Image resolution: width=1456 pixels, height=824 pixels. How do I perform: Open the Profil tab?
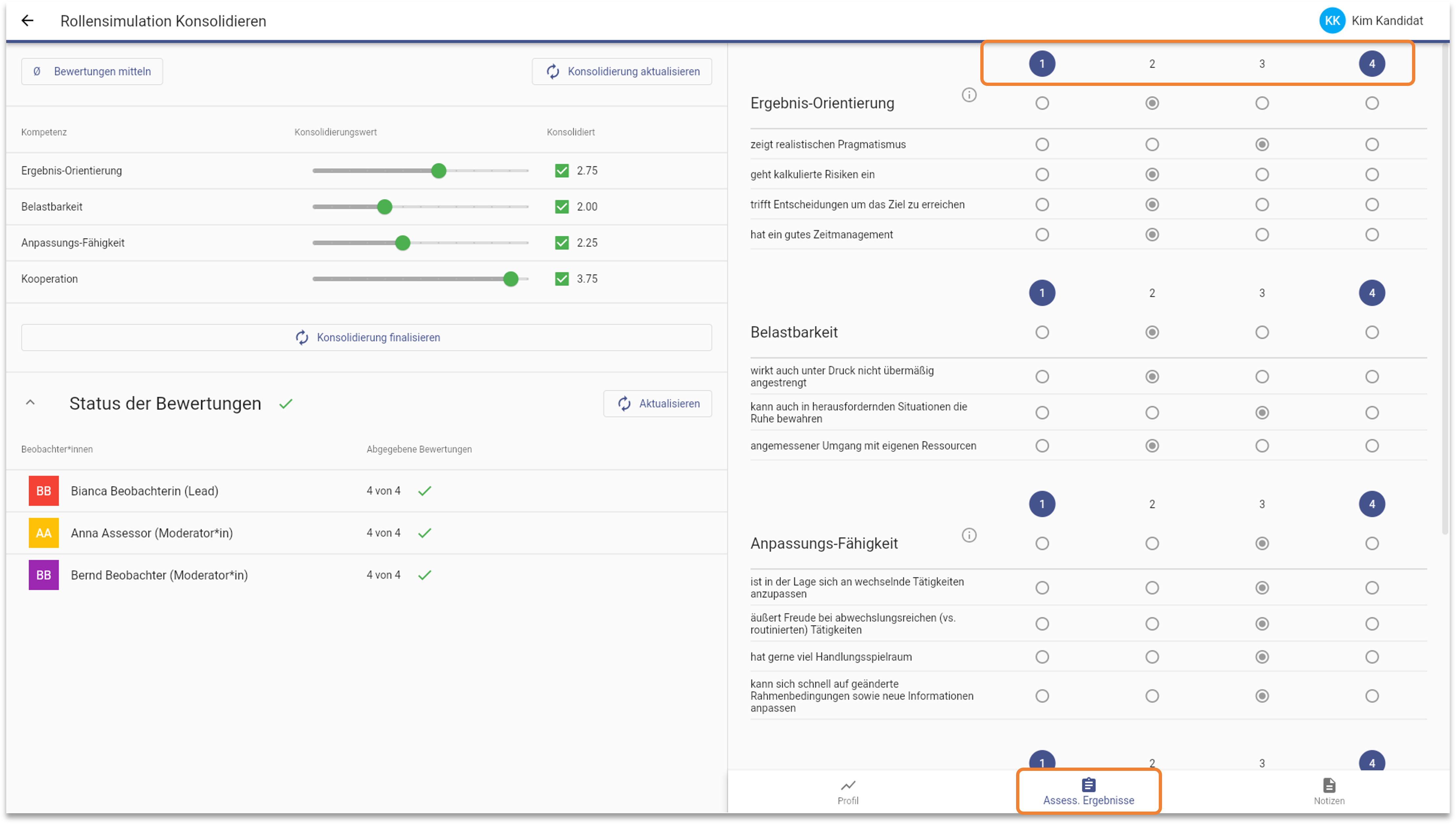click(847, 792)
